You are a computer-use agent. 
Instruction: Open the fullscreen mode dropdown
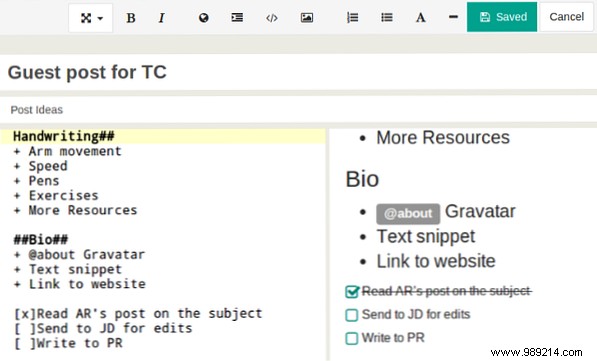[91, 18]
